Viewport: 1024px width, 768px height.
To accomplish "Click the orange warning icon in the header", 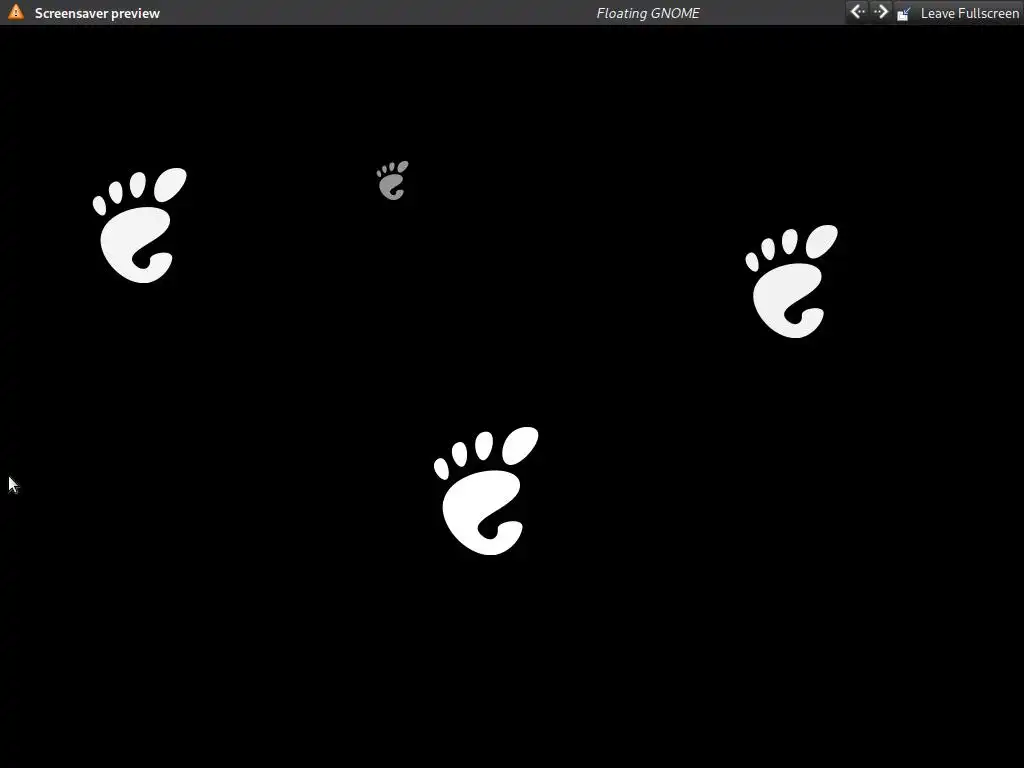I will 16,12.
